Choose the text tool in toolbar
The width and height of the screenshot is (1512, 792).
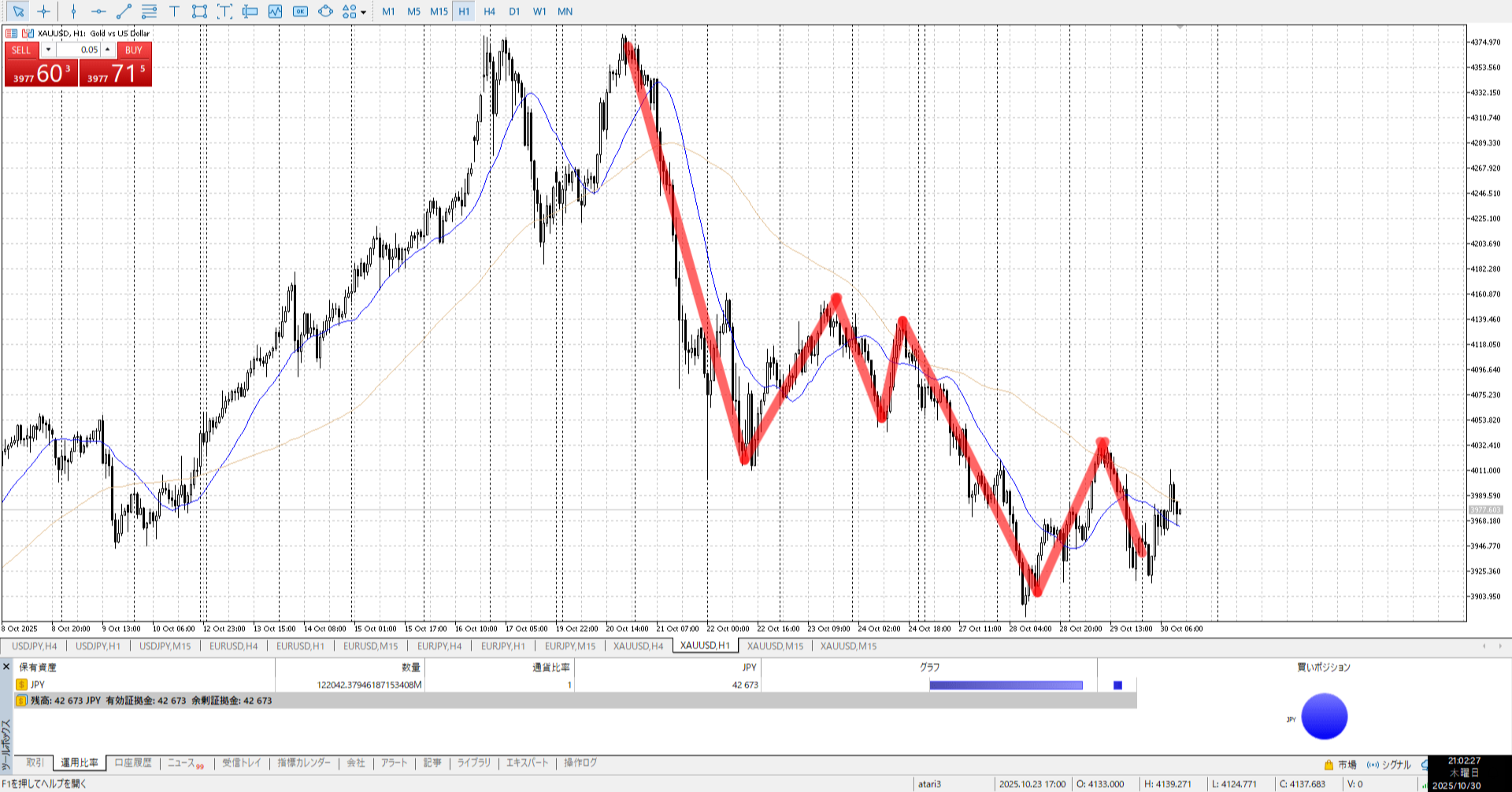(x=174, y=12)
